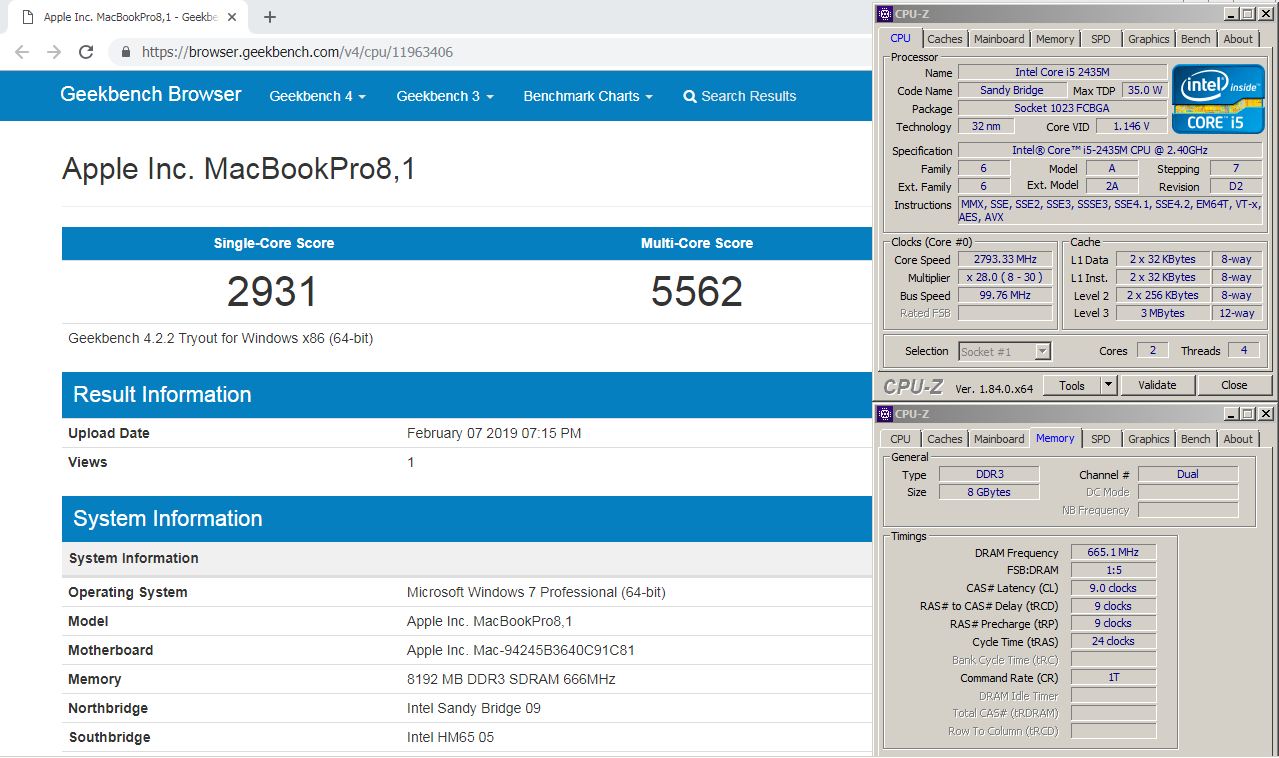Click the upload date February 07 2019
Viewport: 1279px width, 758px height.
pyautogui.click(x=494, y=433)
